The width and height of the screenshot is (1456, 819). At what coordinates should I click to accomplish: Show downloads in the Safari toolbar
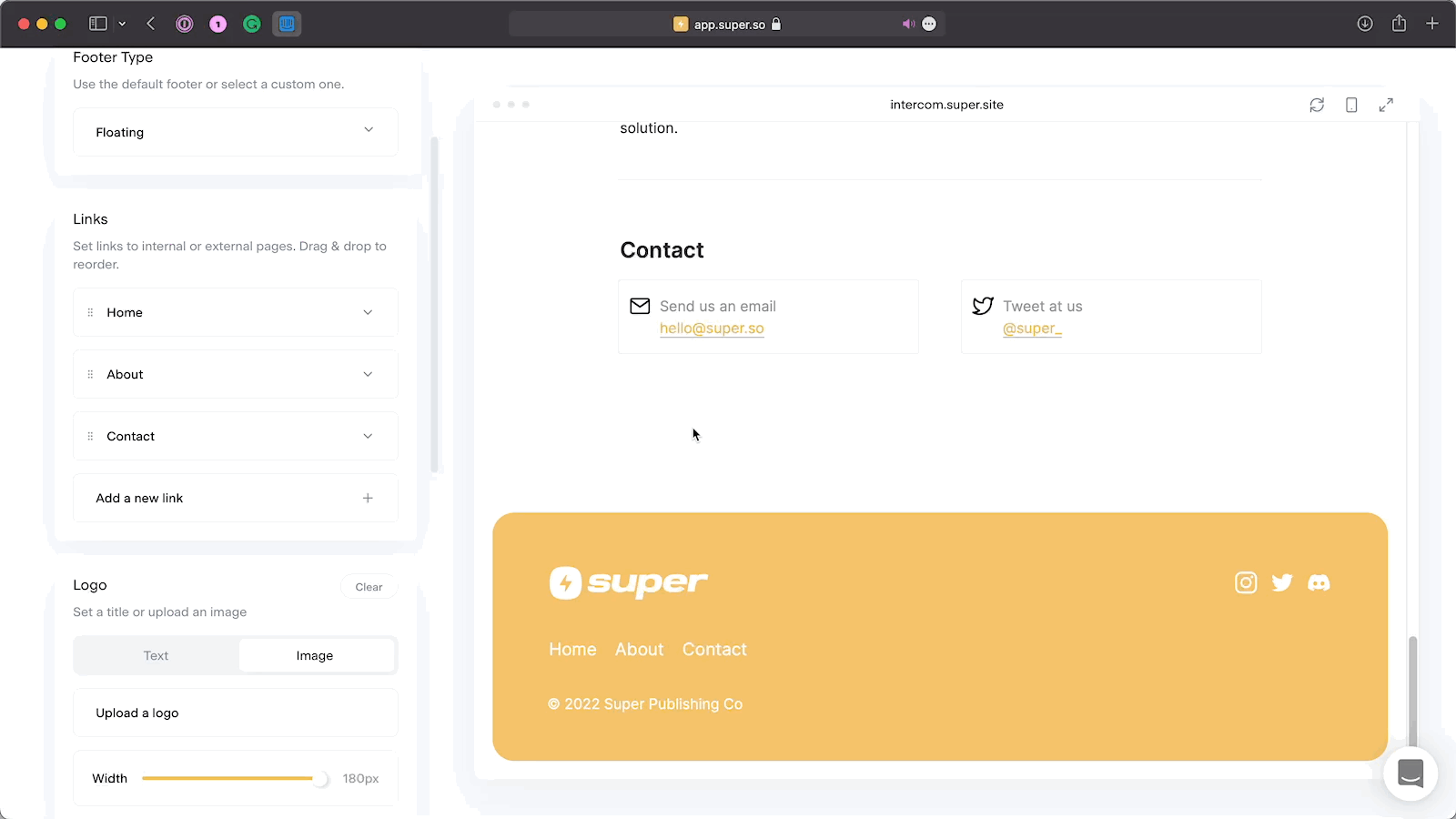coord(1365,24)
